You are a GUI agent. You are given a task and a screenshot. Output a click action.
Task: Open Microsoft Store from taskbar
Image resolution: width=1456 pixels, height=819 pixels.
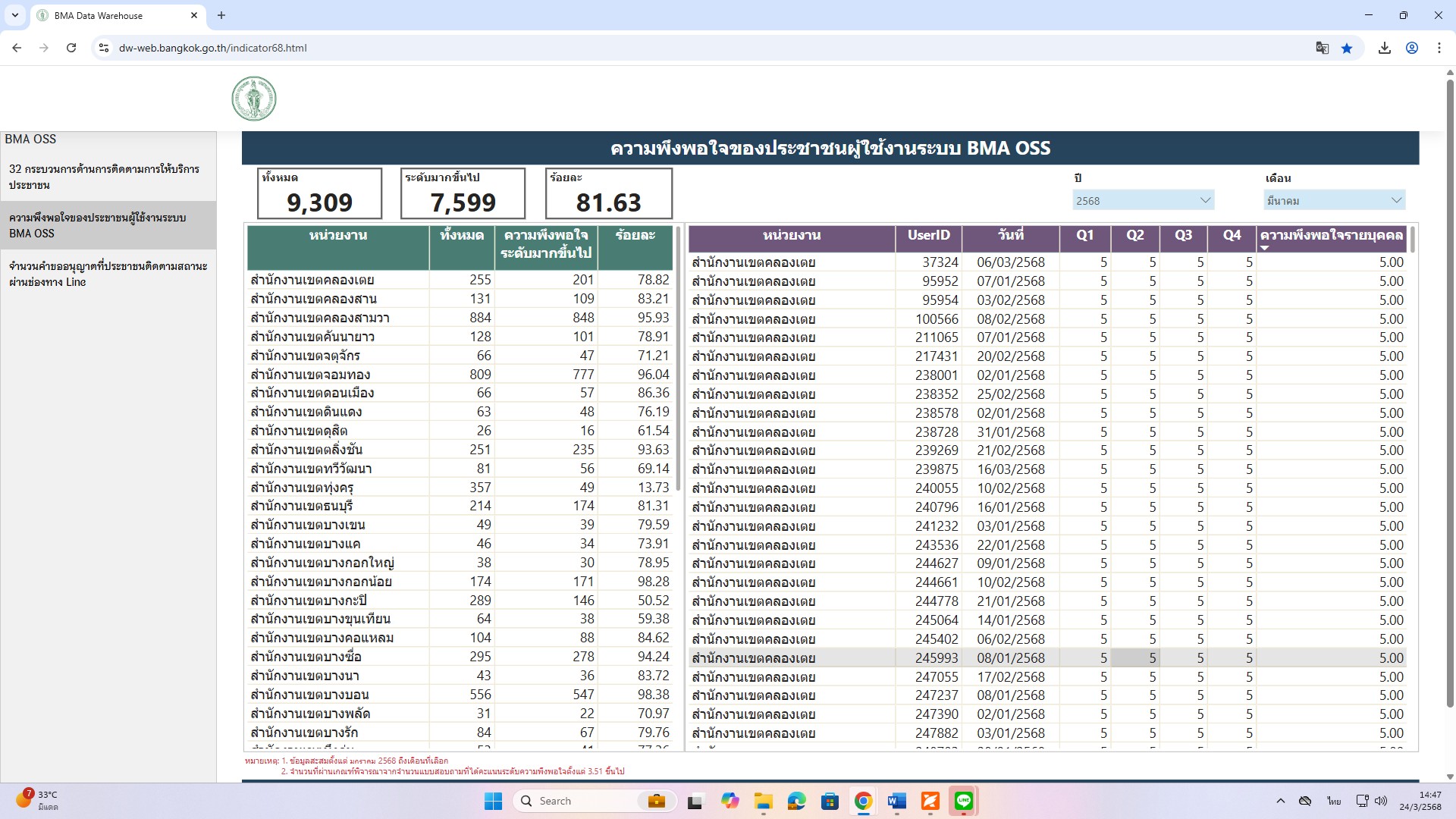click(830, 801)
